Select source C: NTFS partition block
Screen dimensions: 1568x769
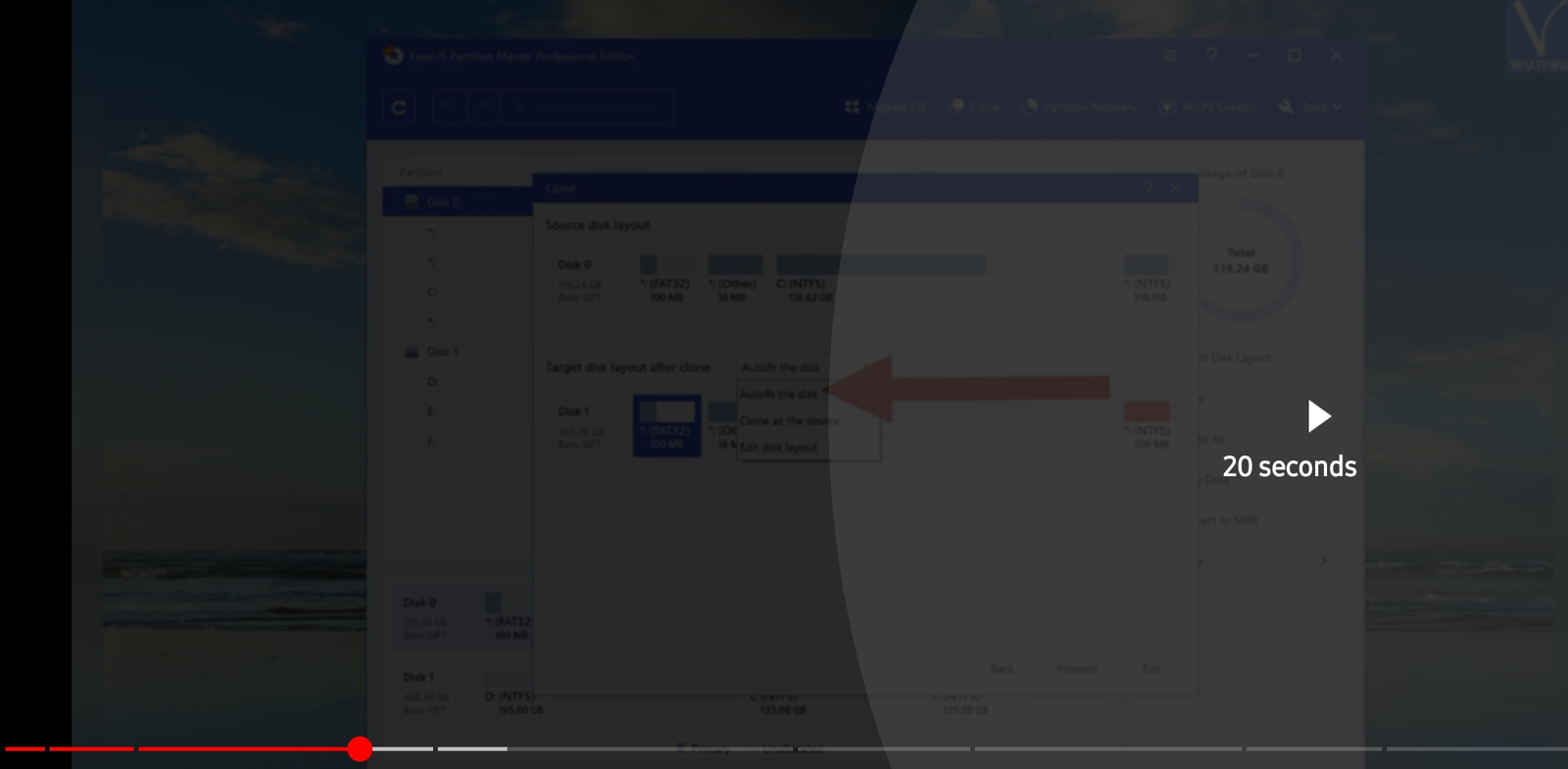[x=944, y=278]
